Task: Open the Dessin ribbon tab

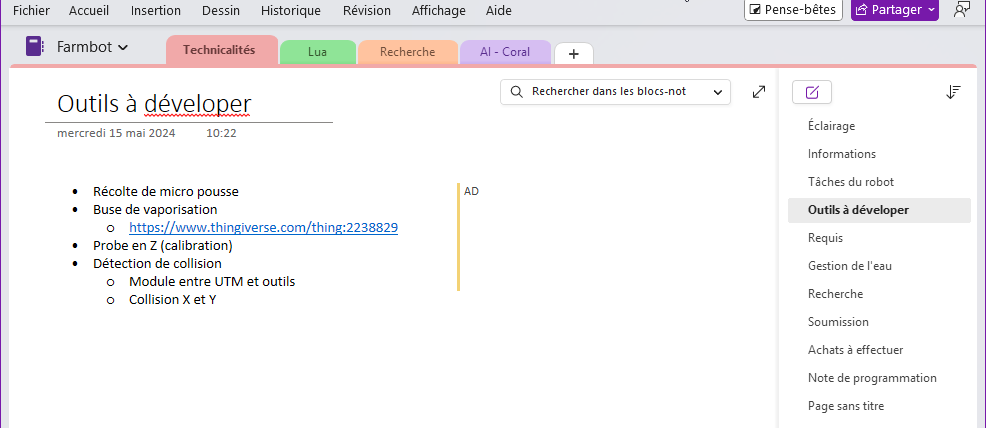Action: point(221,11)
